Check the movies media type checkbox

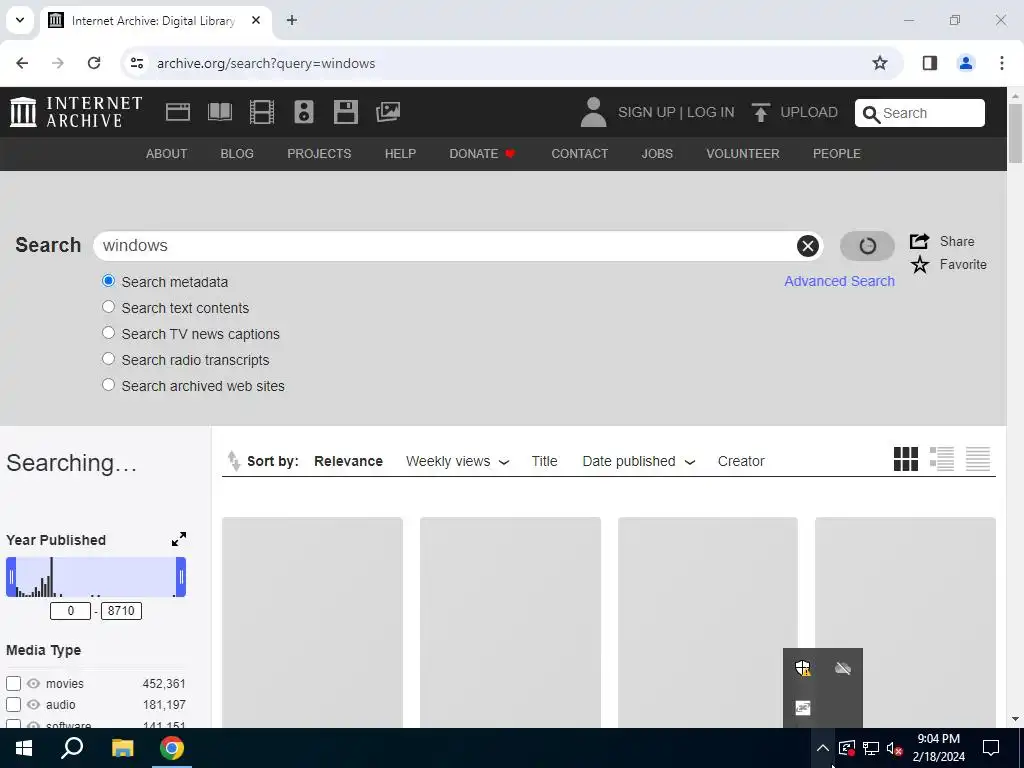pos(13,683)
